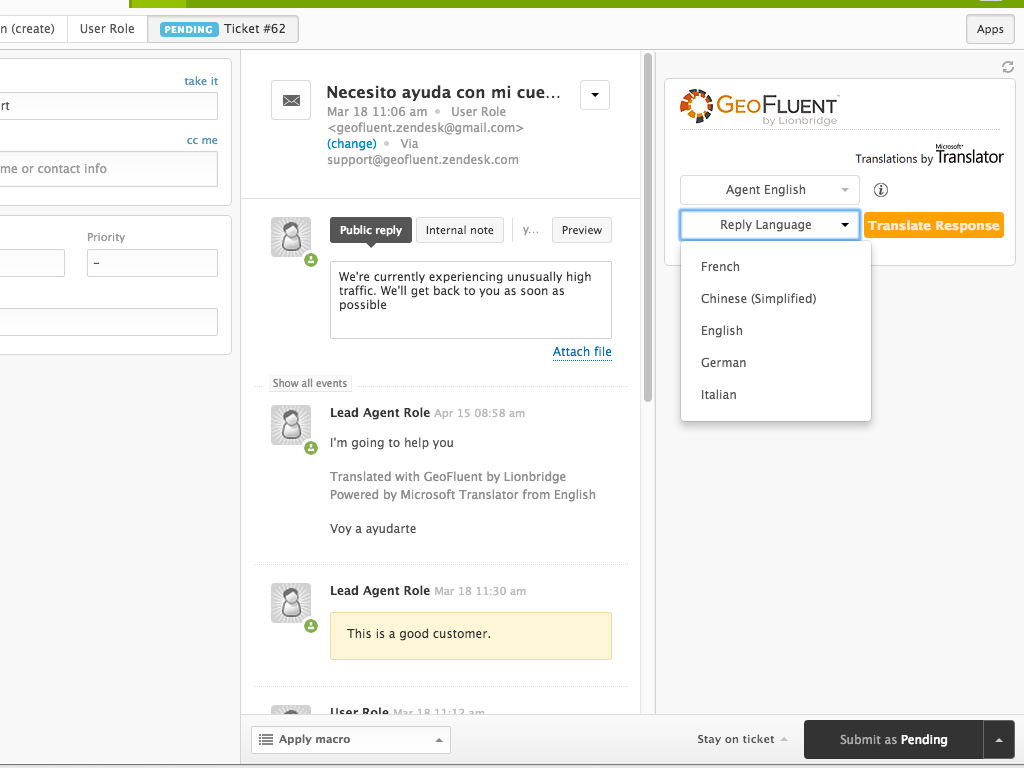
Task: Click Submit as Pending
Action: 893,740
